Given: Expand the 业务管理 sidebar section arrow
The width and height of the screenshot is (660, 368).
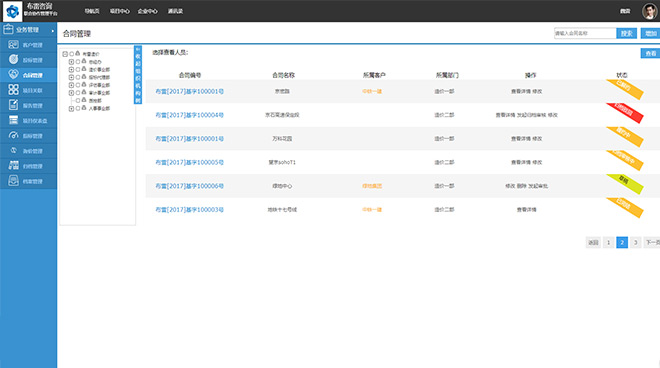Looking at the screenshot, I should 53,30.
